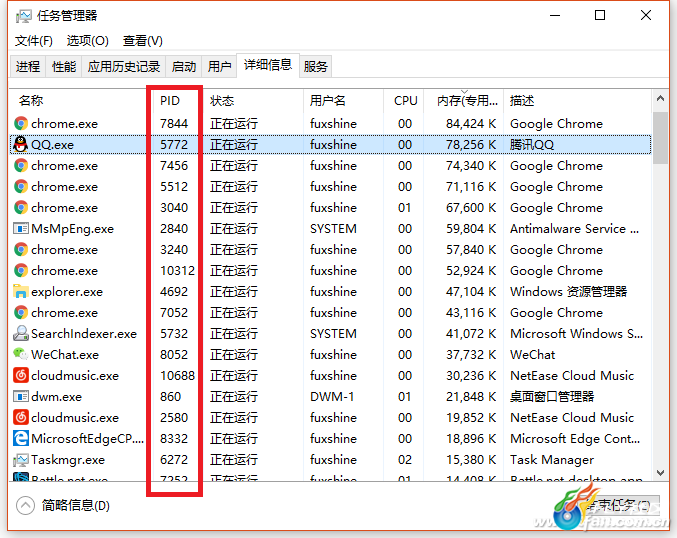The width and height of the screenshot is (677, 538).
Task: Click the description Task Manager
Action: point(552,460)
